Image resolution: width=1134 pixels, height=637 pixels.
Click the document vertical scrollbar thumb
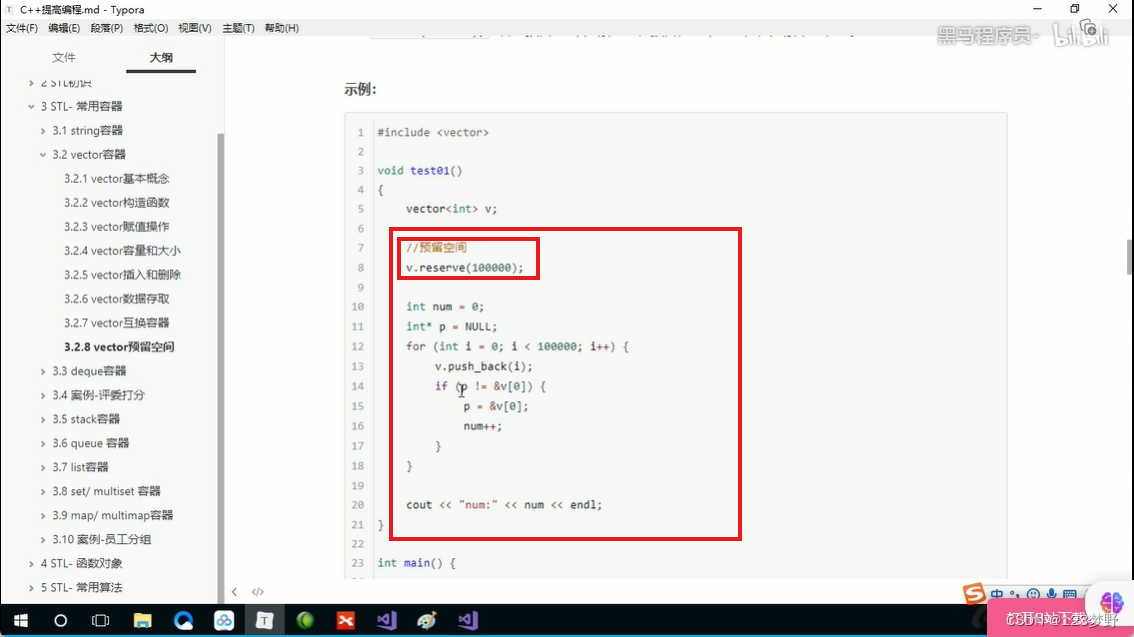[1130, 257]
